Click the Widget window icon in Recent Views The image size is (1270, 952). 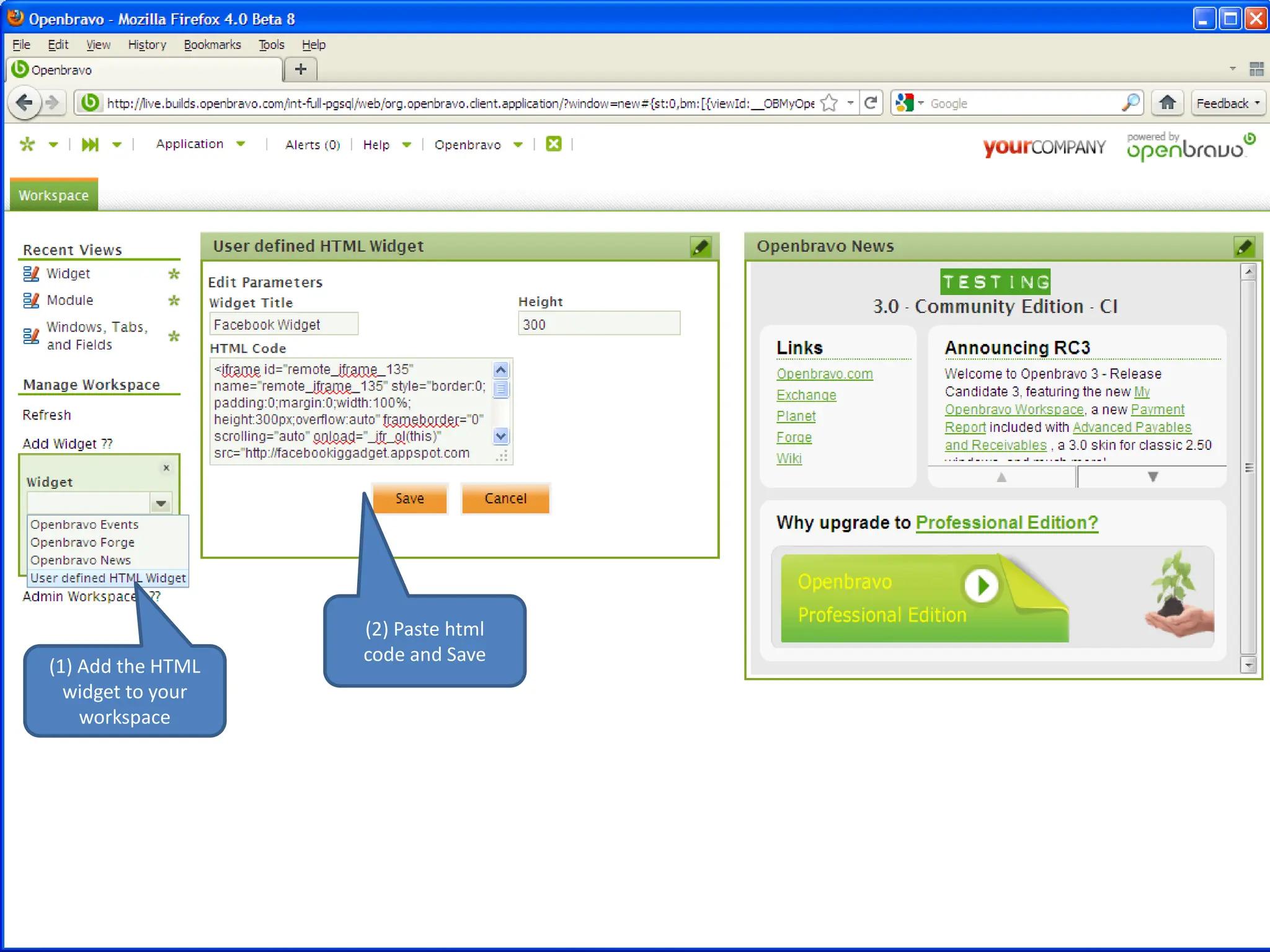click(x=31, y=273)
